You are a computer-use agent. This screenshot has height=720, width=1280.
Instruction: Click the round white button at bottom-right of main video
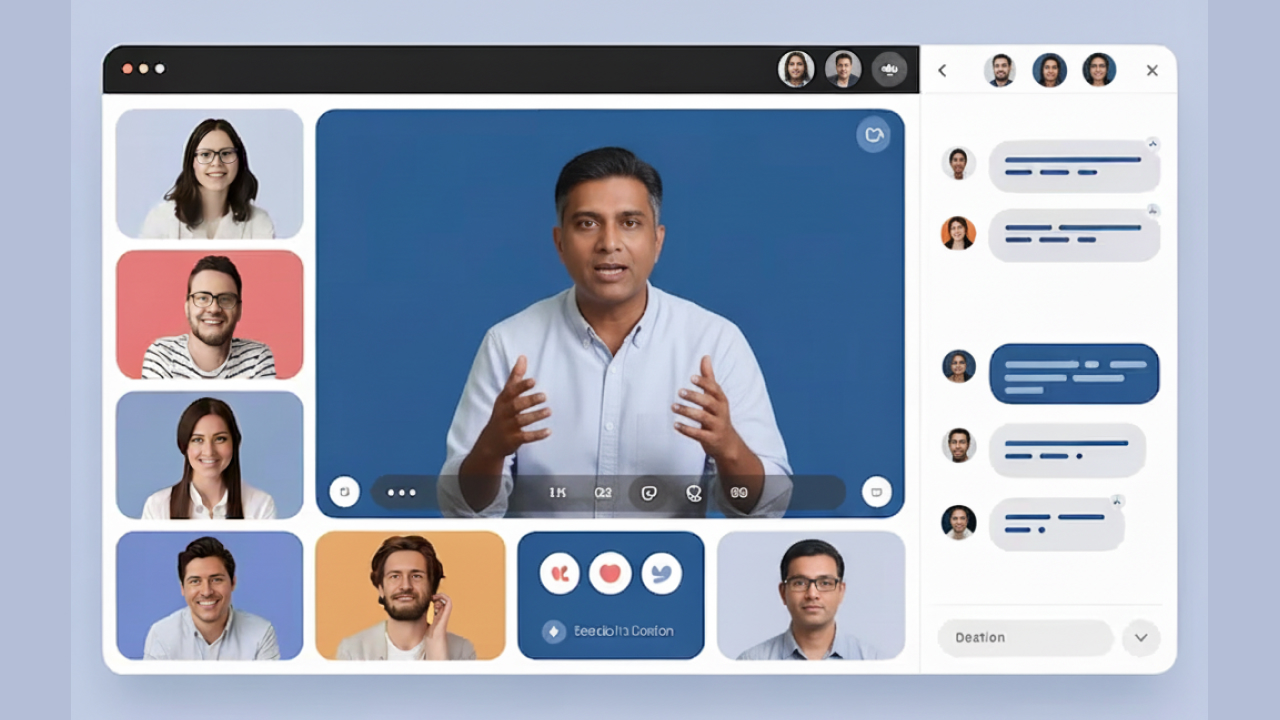coord(876,492)
